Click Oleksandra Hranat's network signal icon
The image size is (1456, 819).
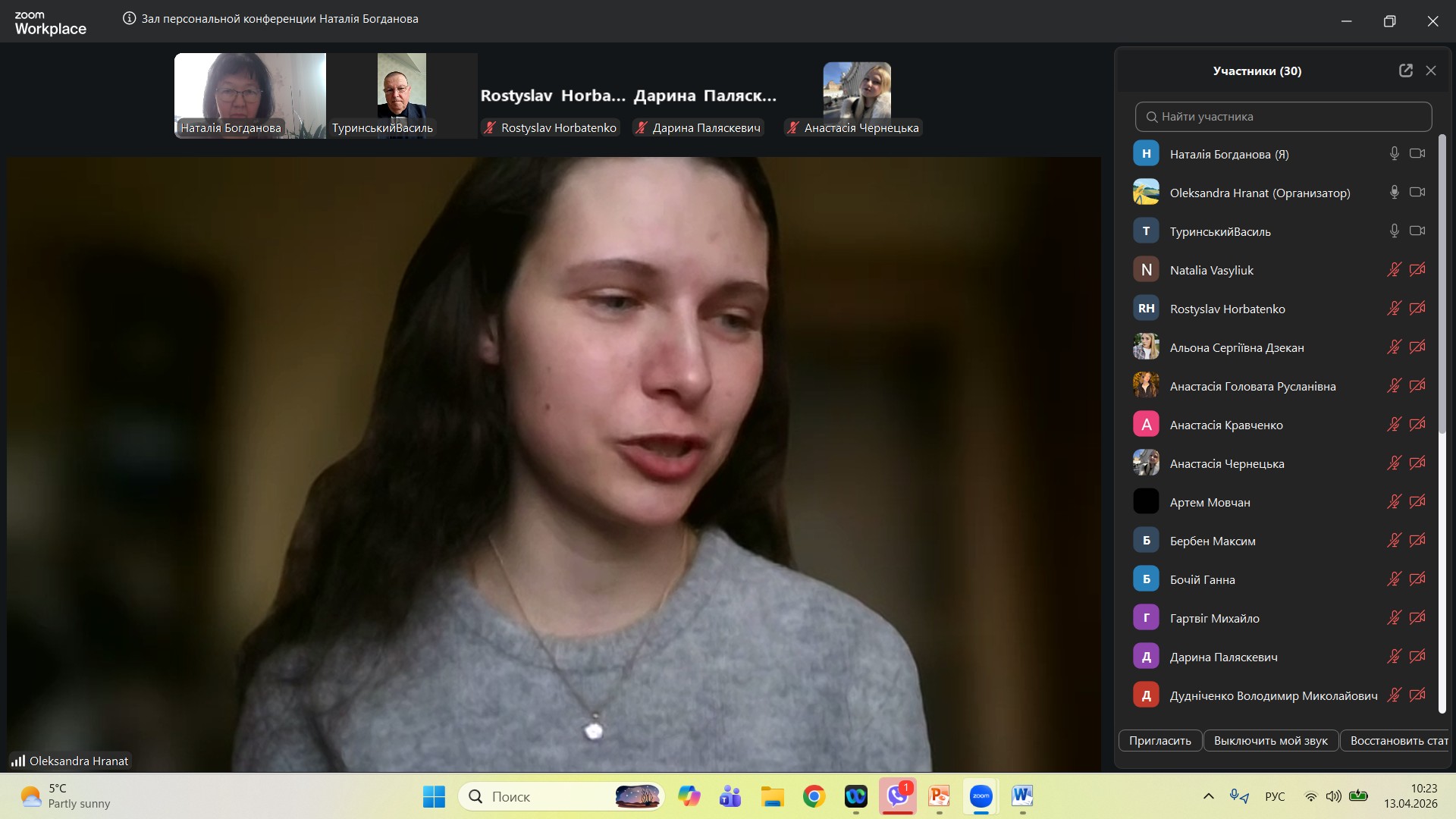(17, 761)
